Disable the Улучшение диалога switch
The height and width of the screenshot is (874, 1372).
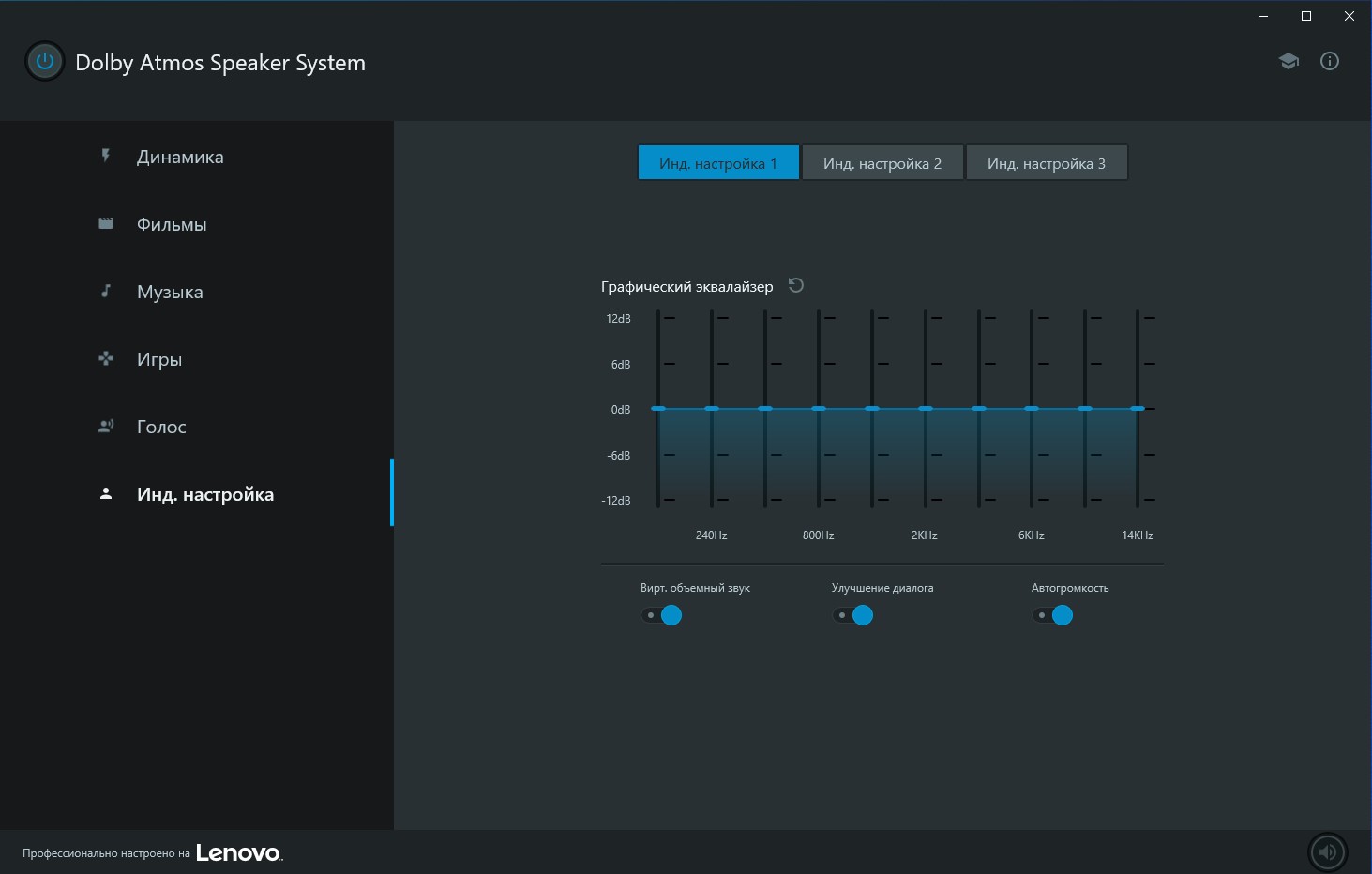click(x=853, y=615)
